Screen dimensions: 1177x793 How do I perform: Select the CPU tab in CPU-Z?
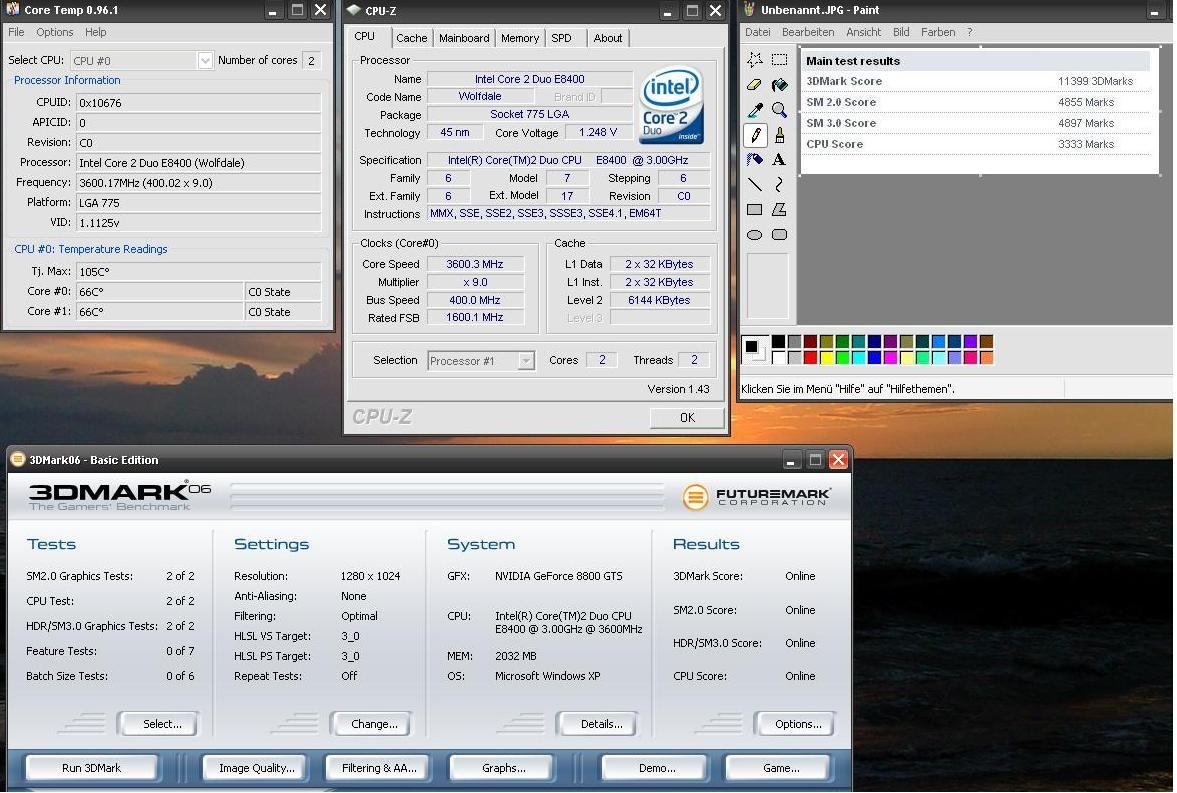pos(365,37)
